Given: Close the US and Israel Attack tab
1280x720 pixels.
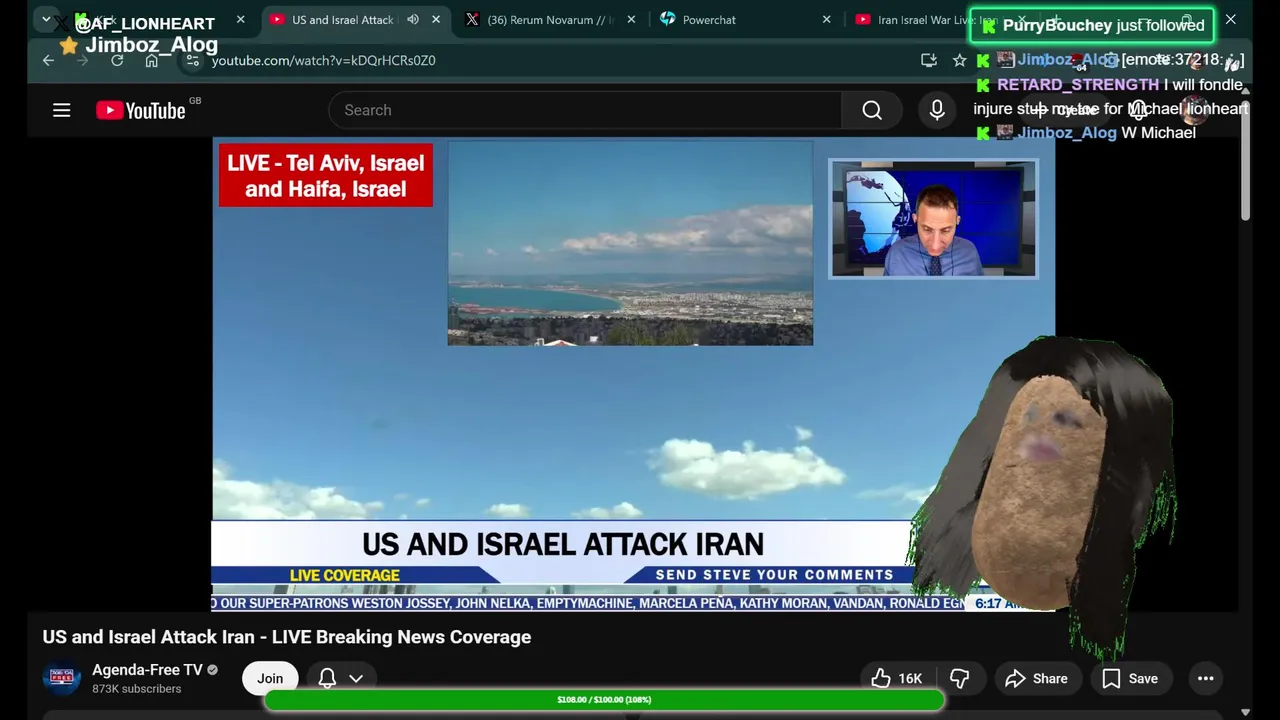Looking at the screenshot, I should (436, 19).
